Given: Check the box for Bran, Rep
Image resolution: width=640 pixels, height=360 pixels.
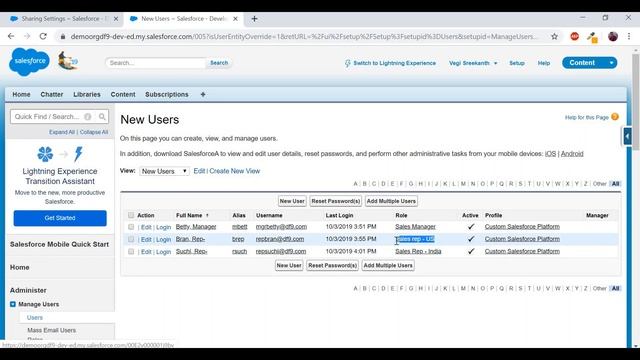Looking at the screenshot, I should [x=131, y=239].
